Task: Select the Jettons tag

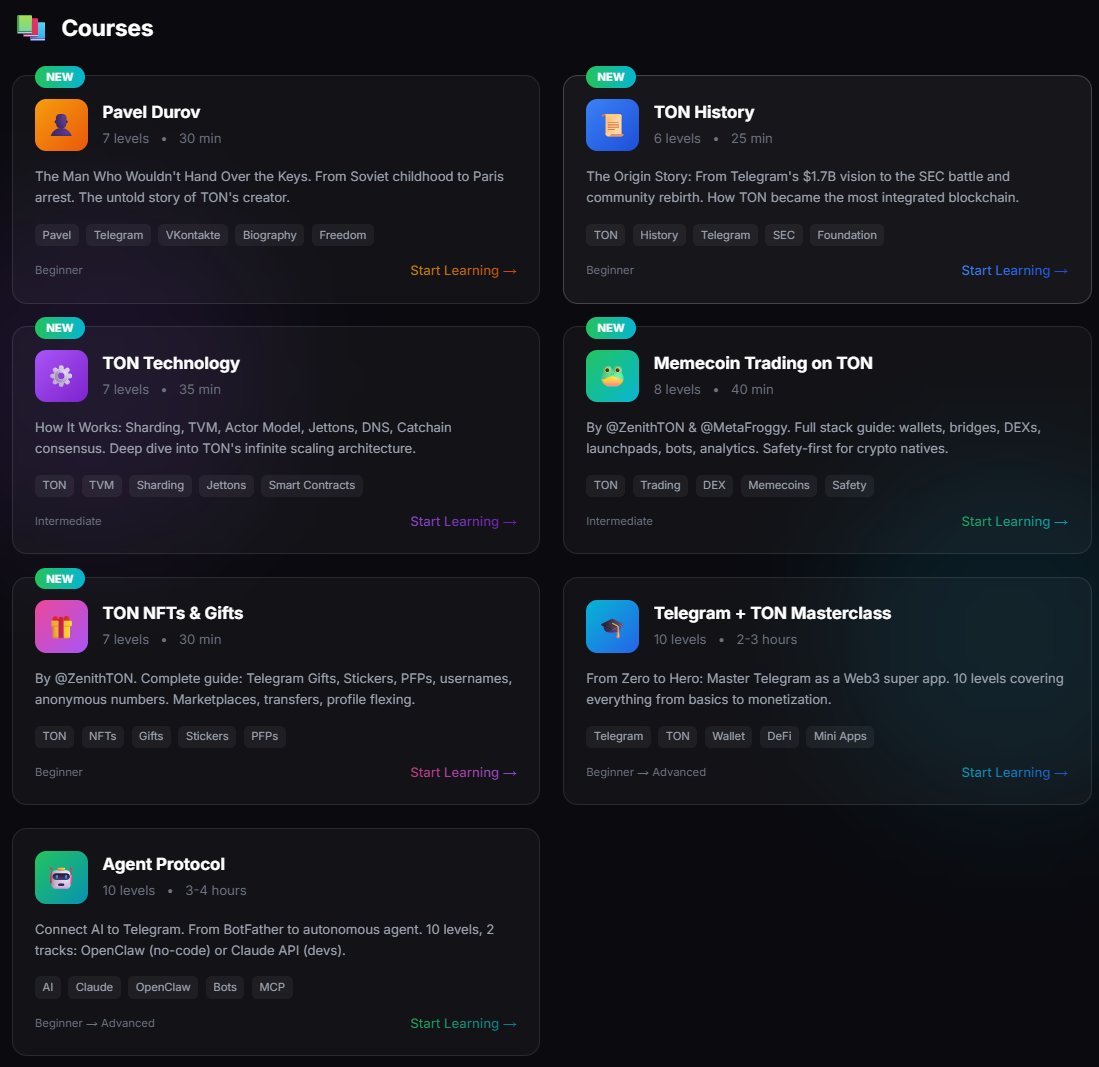Action: coord(226,485)
